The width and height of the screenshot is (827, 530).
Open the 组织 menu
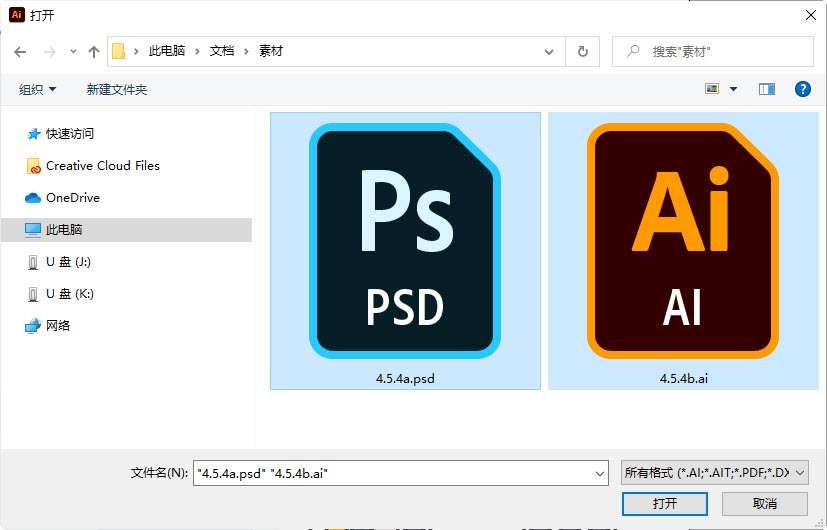tap(37, 90)
